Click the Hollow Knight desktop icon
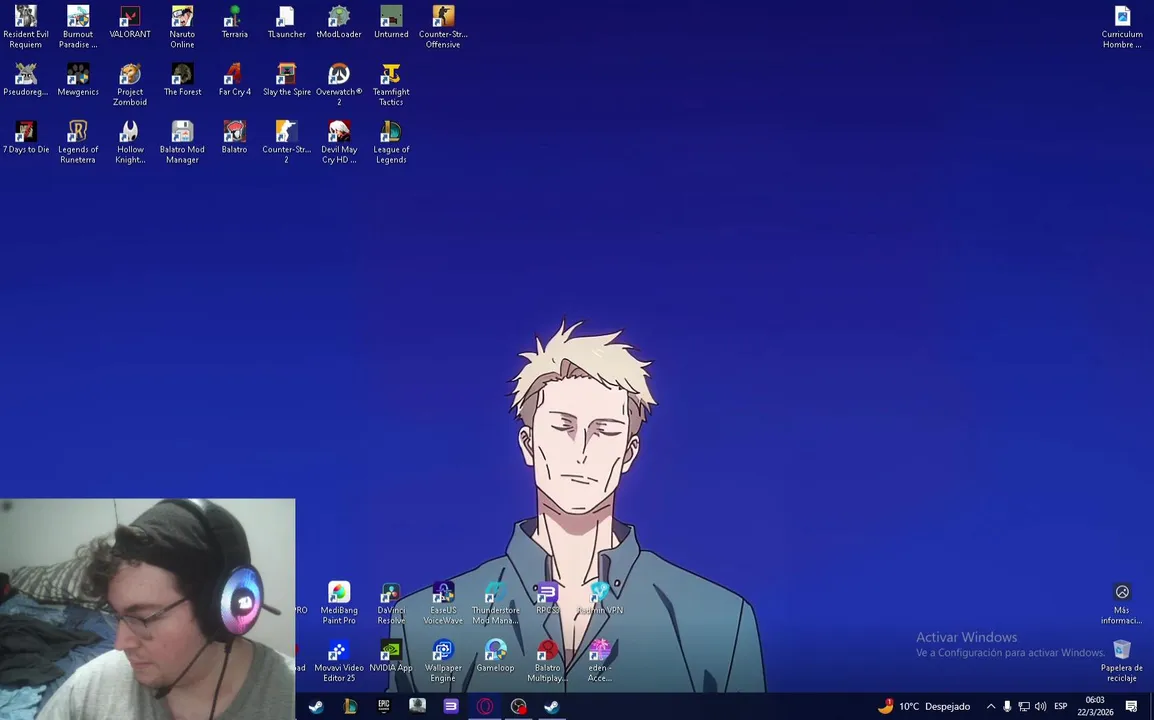Screen dimensions: 1154x720 (130, 141)
